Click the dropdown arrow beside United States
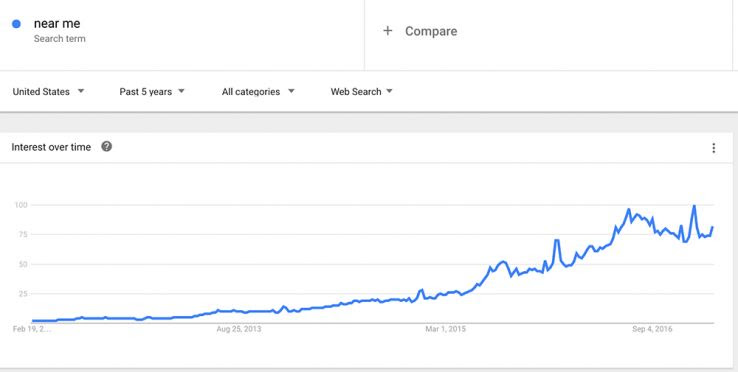738x372 pixels. pos(81,91)
